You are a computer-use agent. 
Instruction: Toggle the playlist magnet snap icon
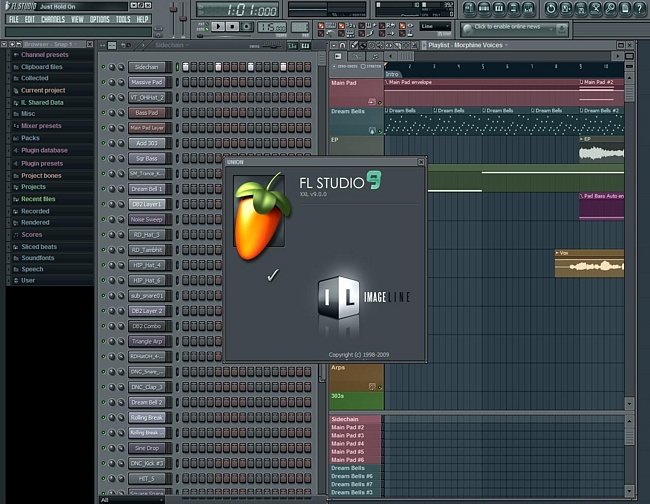[342, 45]
